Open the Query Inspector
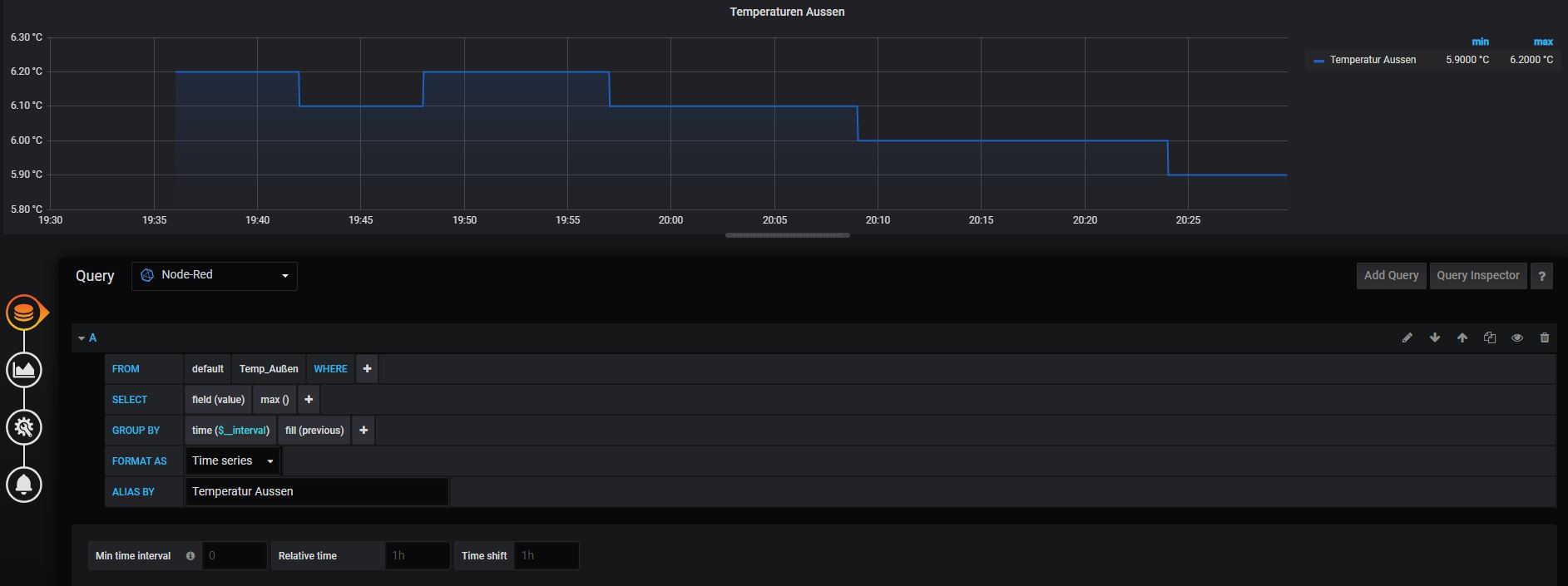Viewport: 1568px width, 586px height. (1478, 276)
